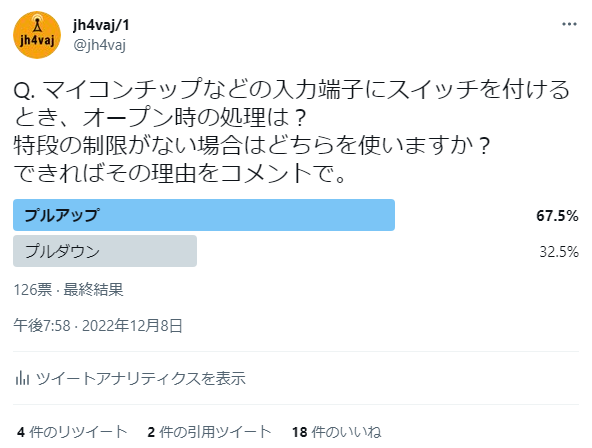Open the 2022年12月8日 date link

[133, 325]
